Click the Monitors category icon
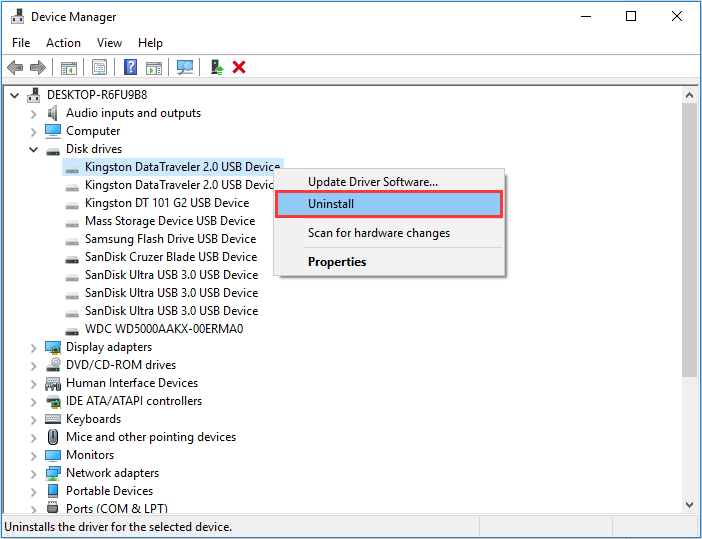 tap(53, 455)
